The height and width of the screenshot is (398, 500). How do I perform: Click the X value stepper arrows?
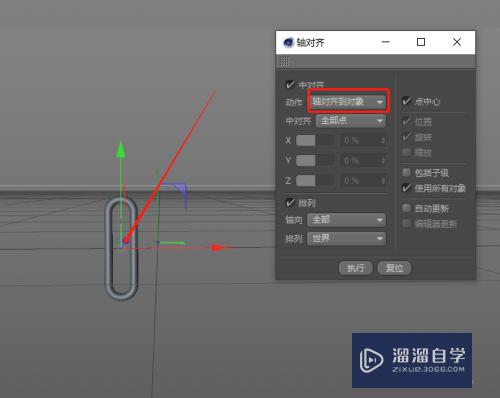(383, 140)
